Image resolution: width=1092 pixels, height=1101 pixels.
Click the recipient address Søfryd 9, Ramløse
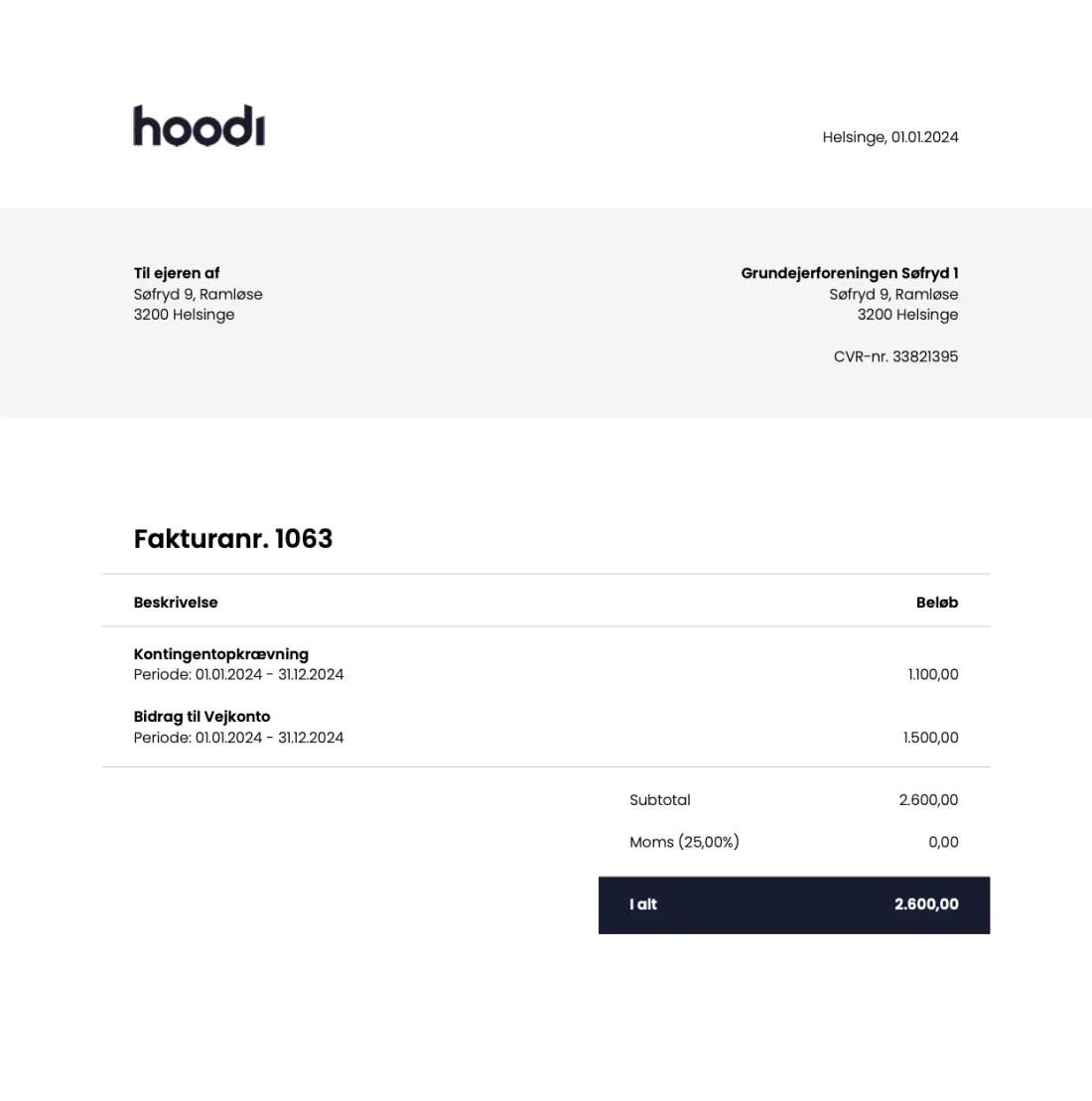(x=198, y=294)
